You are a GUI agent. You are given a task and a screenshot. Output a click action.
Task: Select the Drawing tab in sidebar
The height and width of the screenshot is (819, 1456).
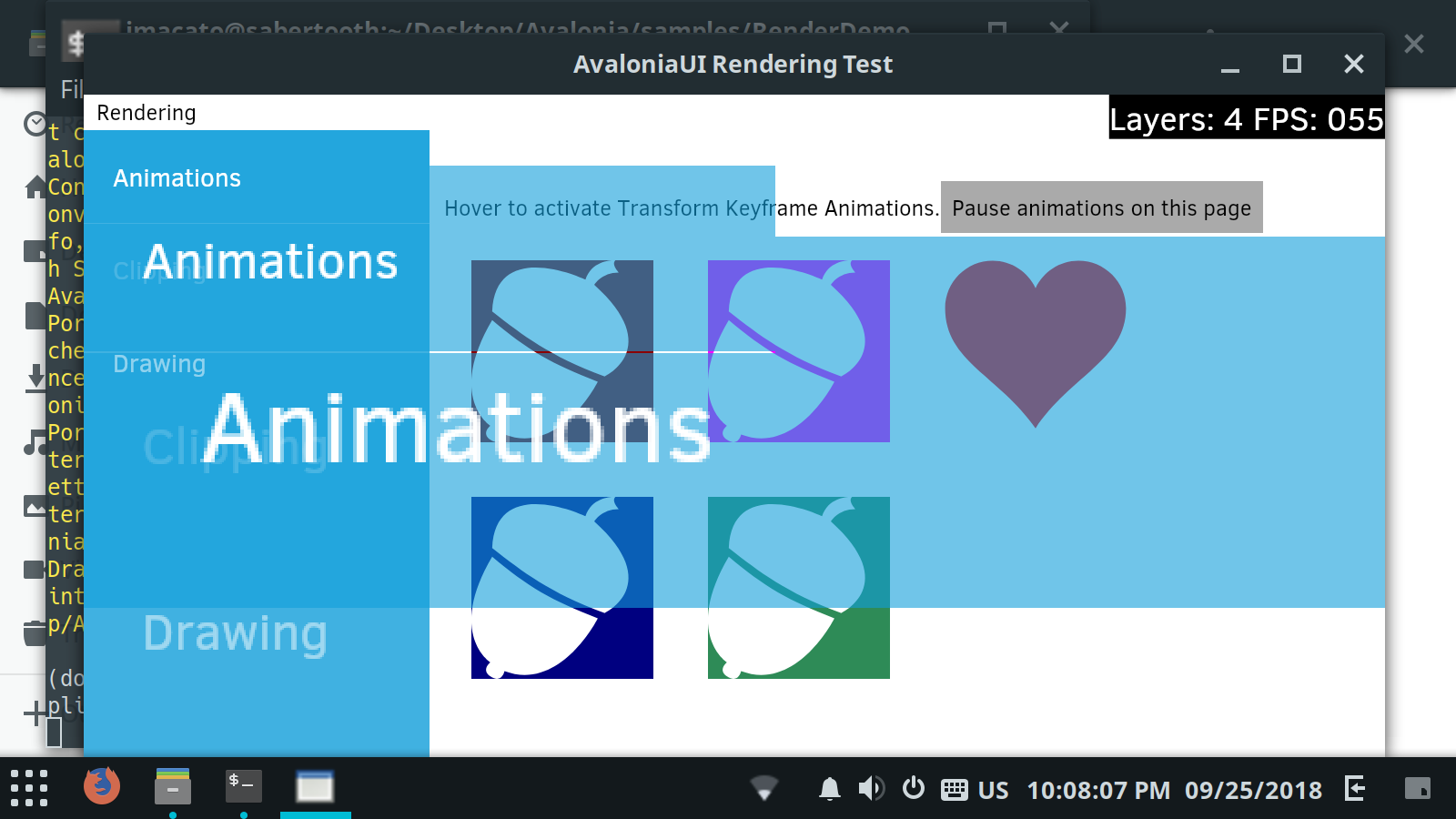click(159, 364)
